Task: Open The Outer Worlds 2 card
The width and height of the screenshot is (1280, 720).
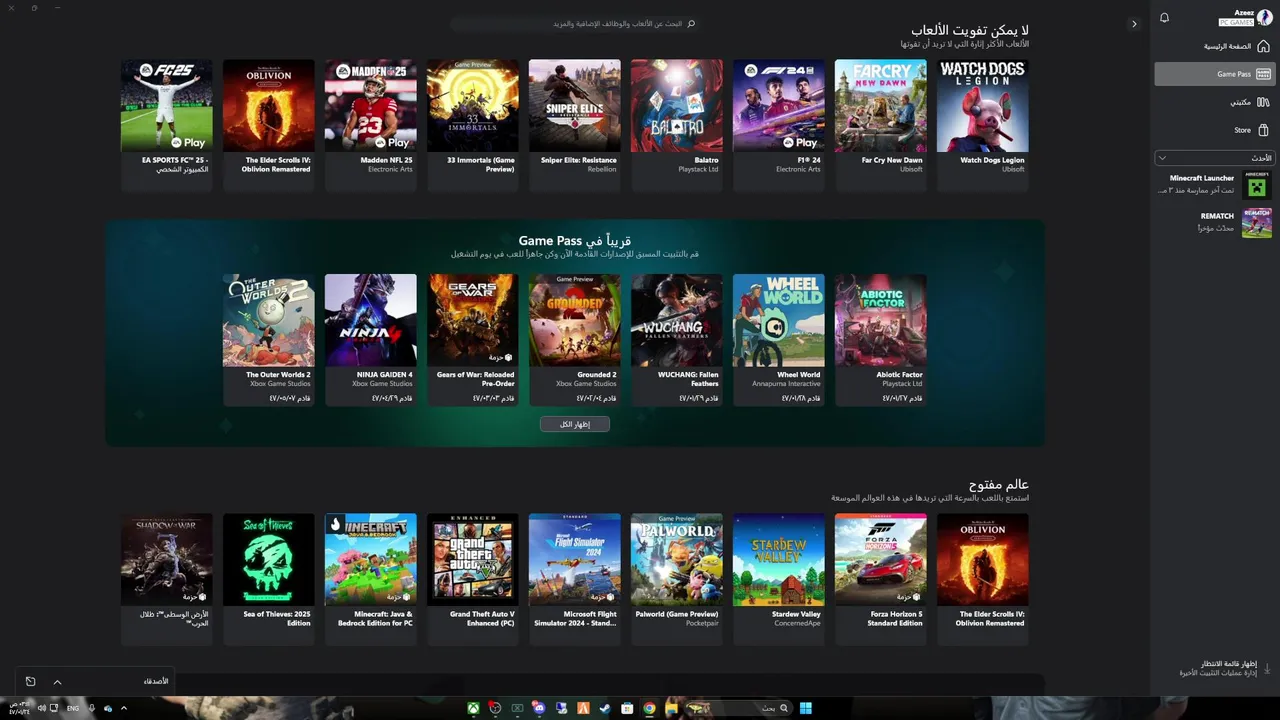Action: pos(269,340)
